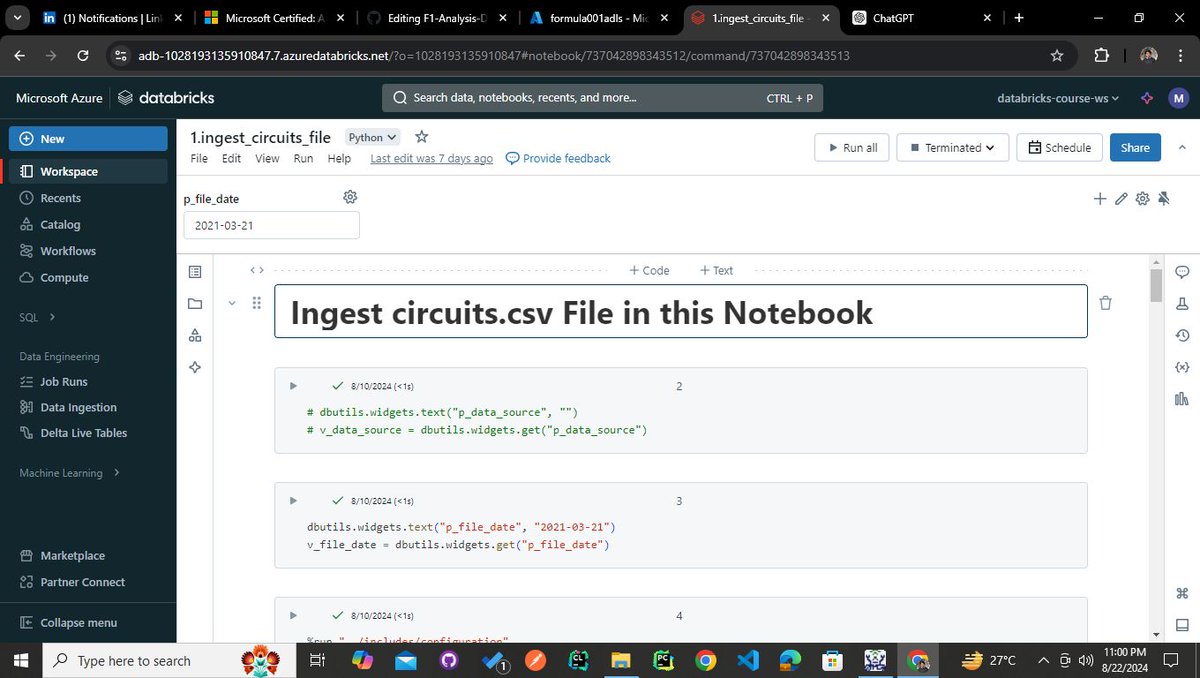1200x678 pixels.
Task: Open the notebook Run menu
Action: click(x=303, y=159)
